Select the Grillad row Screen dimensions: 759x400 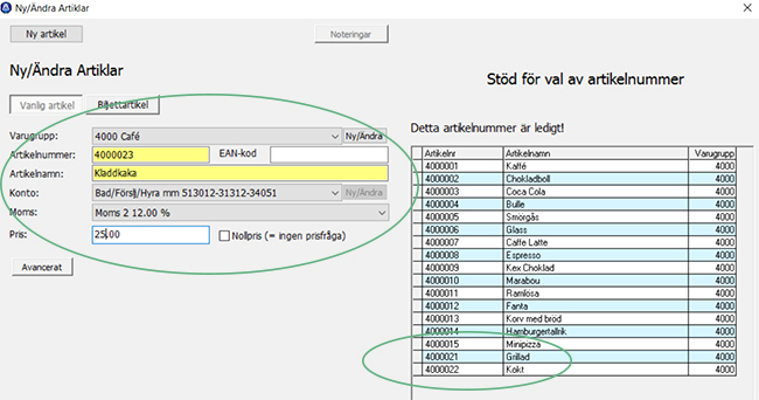[x=574, y=357]
